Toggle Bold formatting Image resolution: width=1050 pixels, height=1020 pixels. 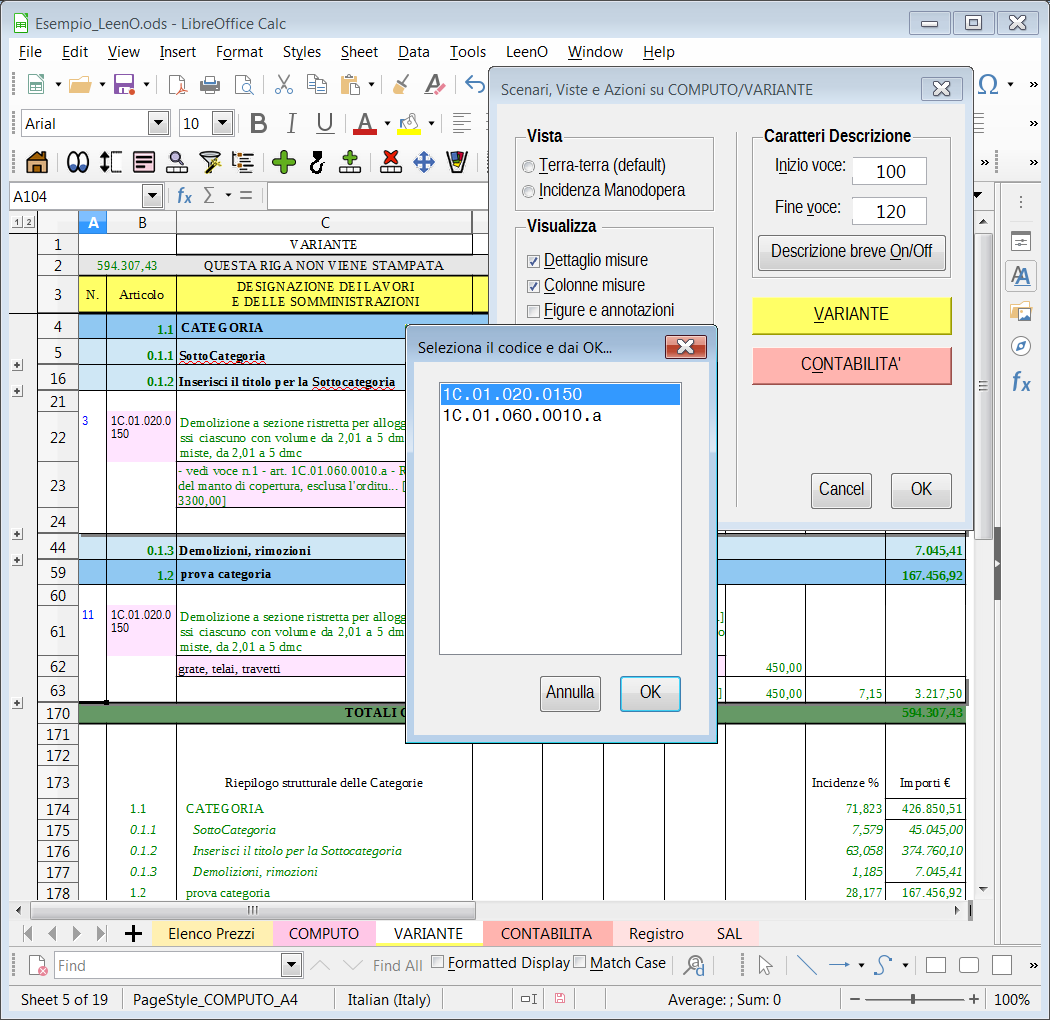click(258, 124)
